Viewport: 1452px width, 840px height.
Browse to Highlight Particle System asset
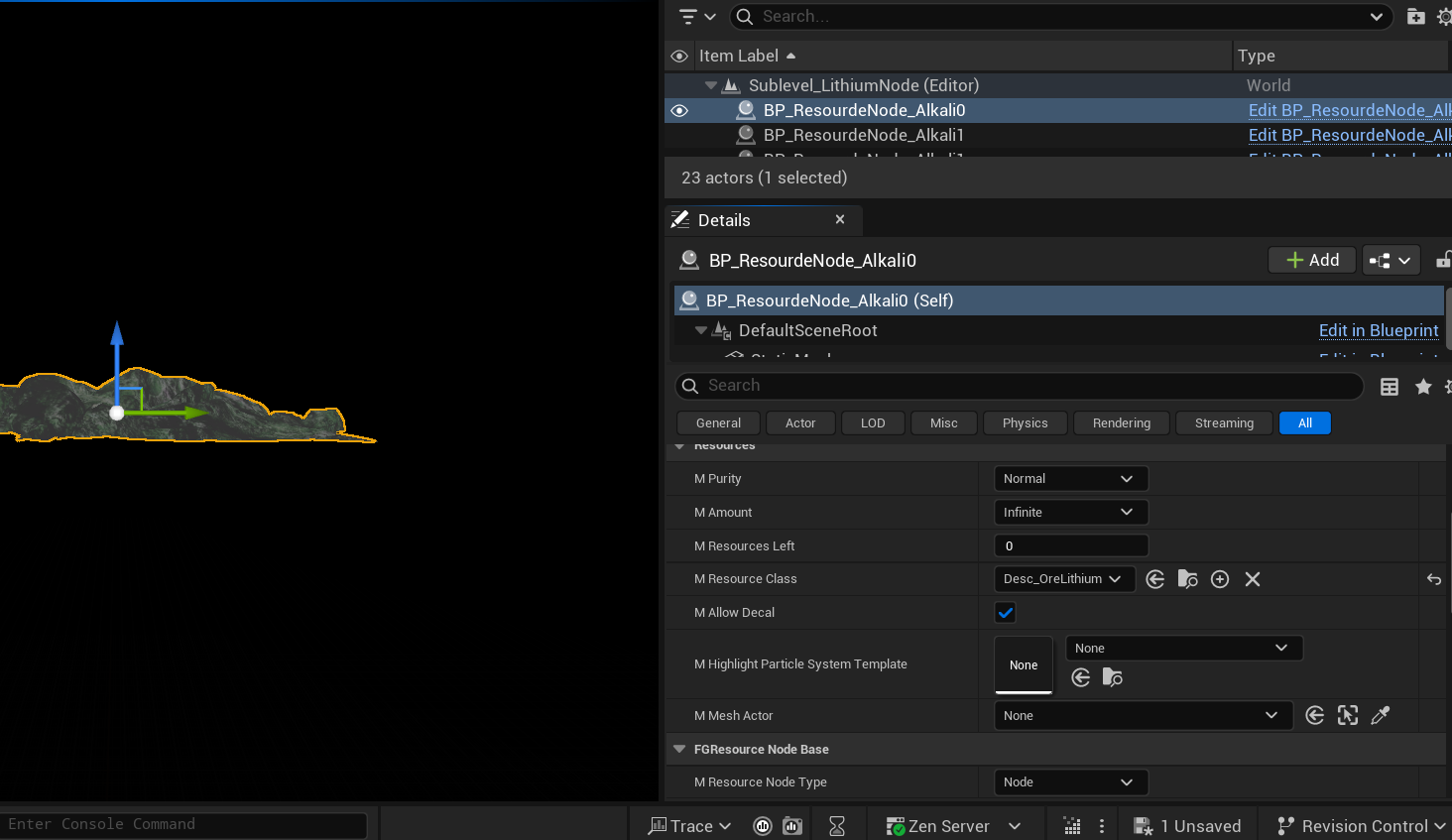pyautogui.click(x=1113, y=677)
